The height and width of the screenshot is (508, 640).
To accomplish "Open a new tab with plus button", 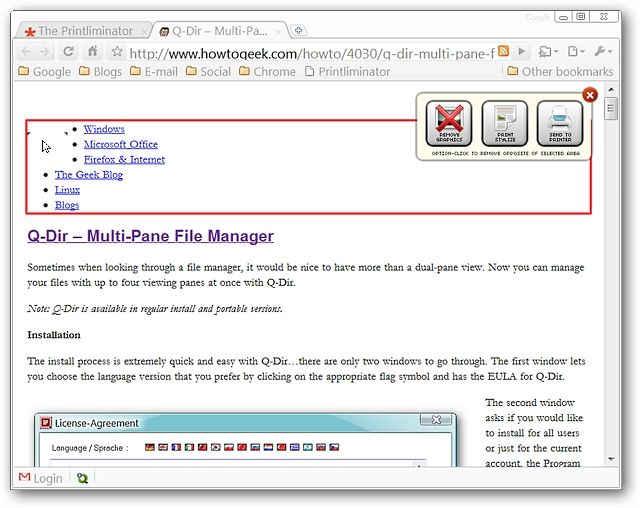I will pos(298,30).
